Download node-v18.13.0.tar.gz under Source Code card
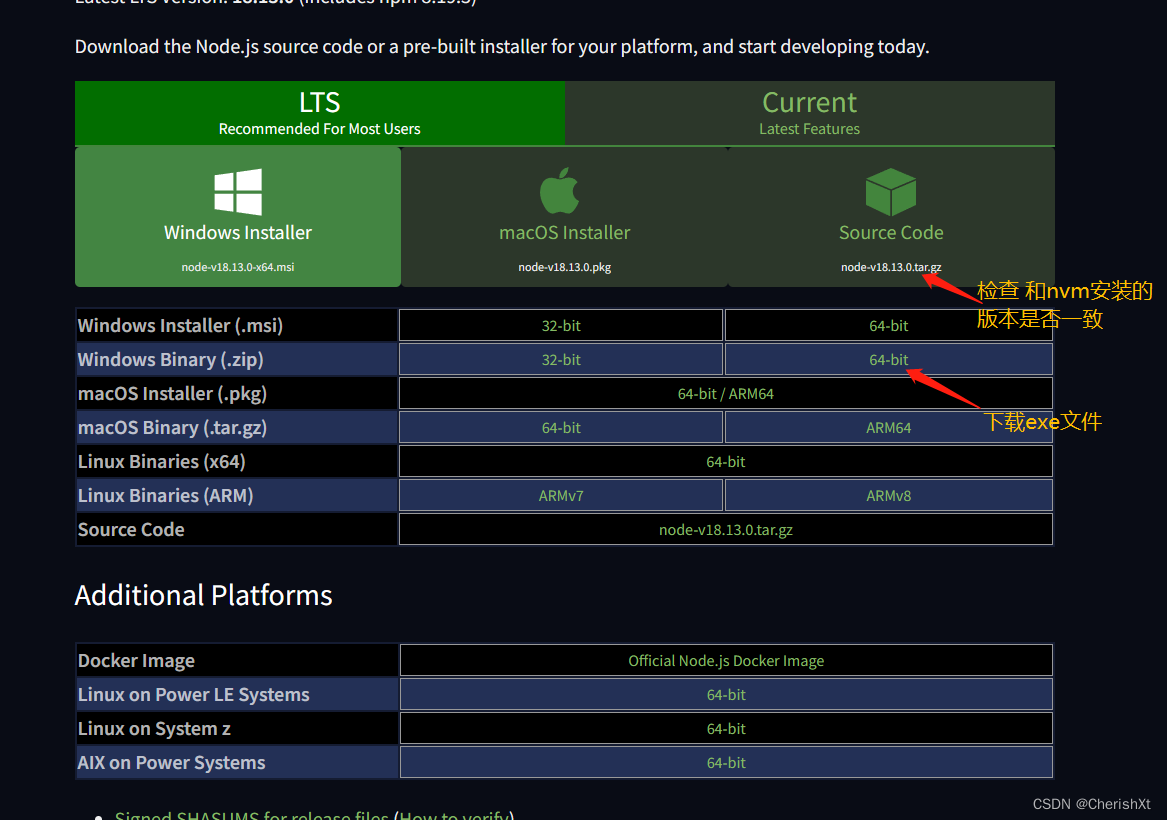 (x=891, y=267)
